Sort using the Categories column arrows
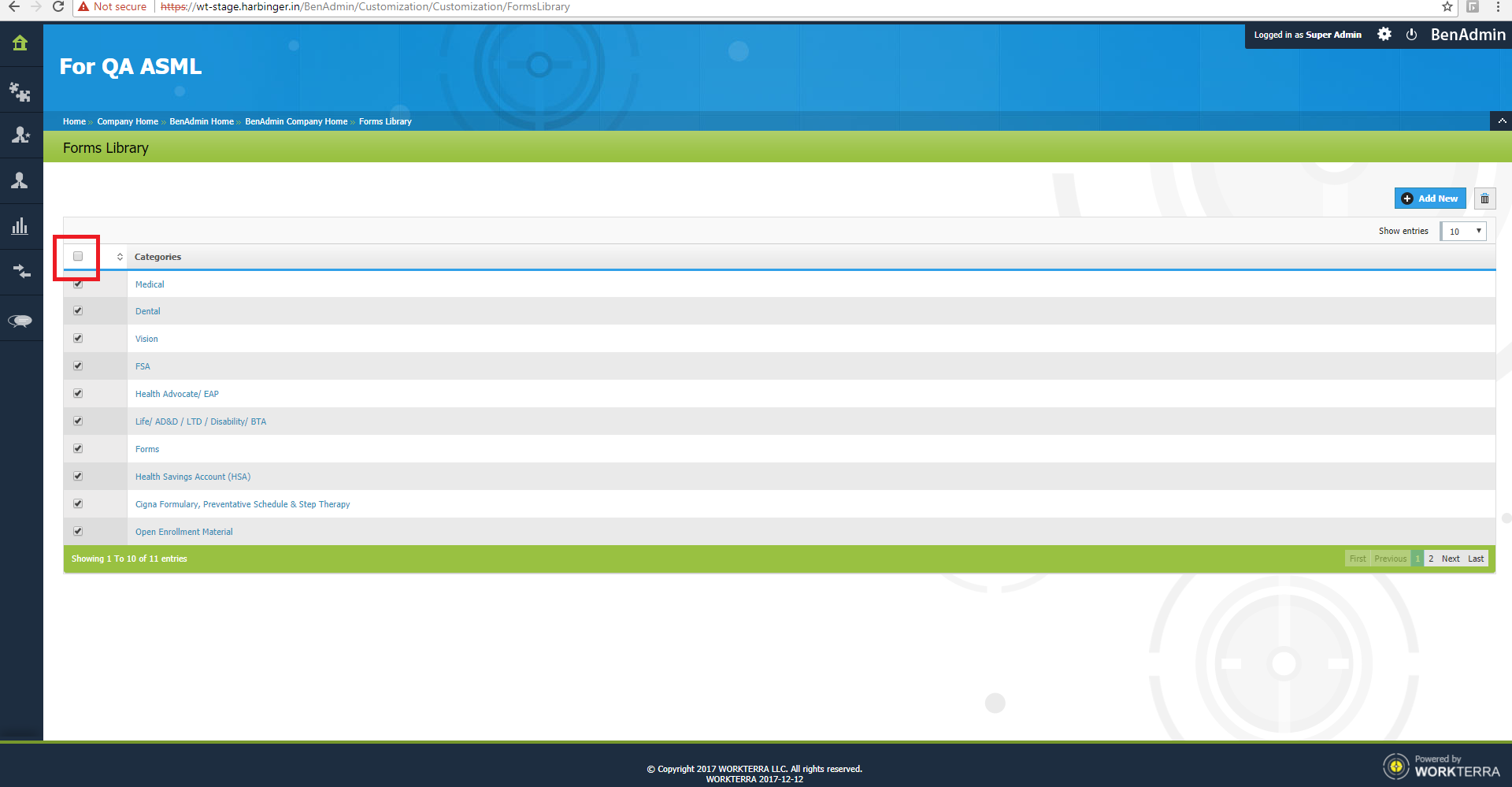This screenshot has height=787, width=1512. tap(120, 257)
